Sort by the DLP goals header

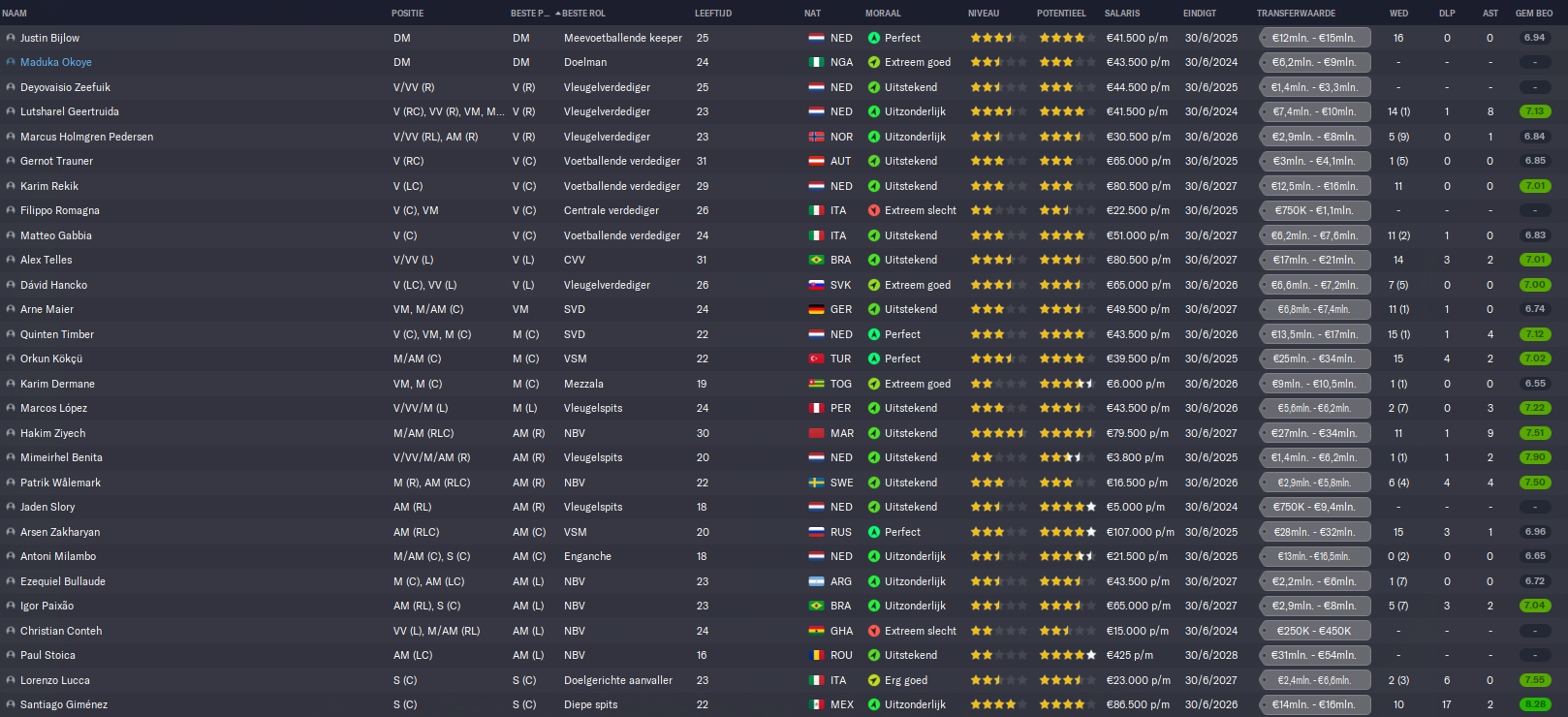(1447, 14)
